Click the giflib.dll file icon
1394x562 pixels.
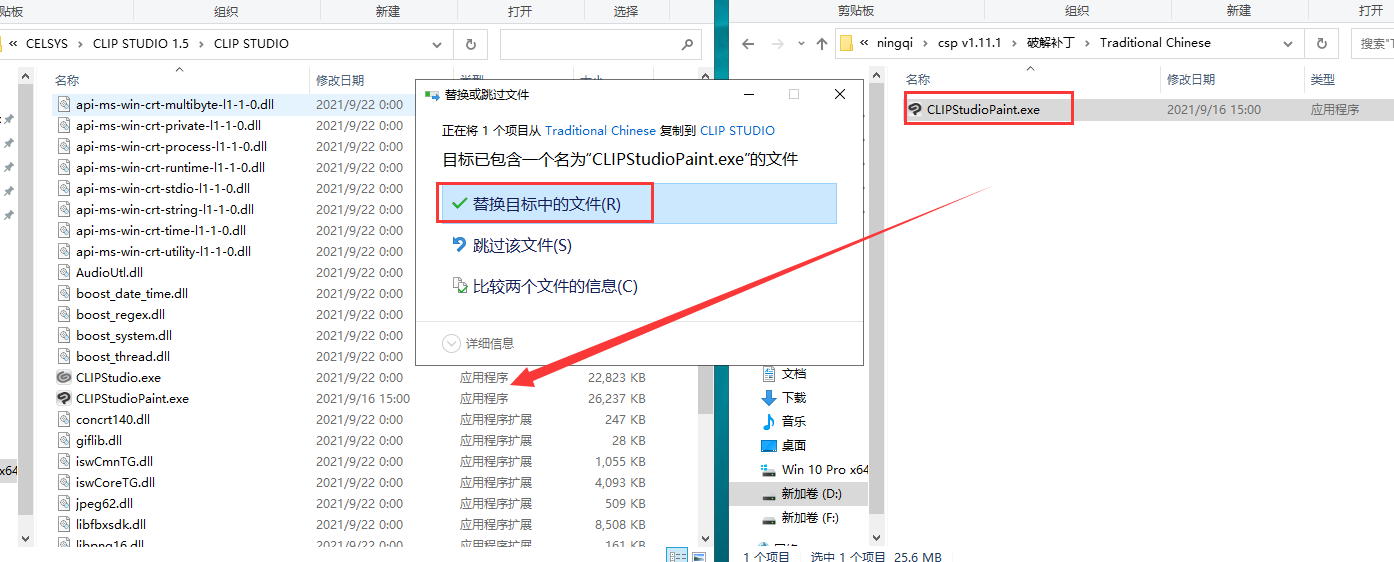(64, 440)
